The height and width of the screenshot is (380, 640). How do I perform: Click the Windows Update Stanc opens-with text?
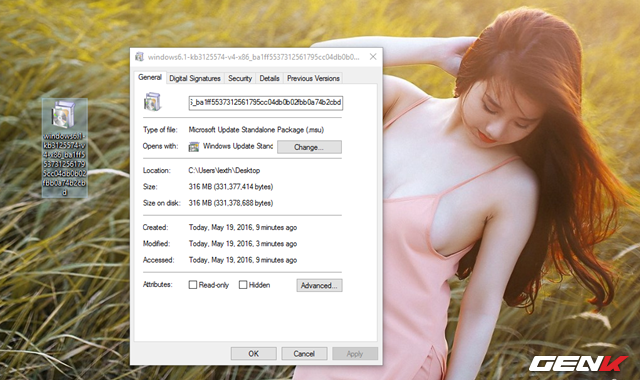pyautogui.click(x=238, y=146)
